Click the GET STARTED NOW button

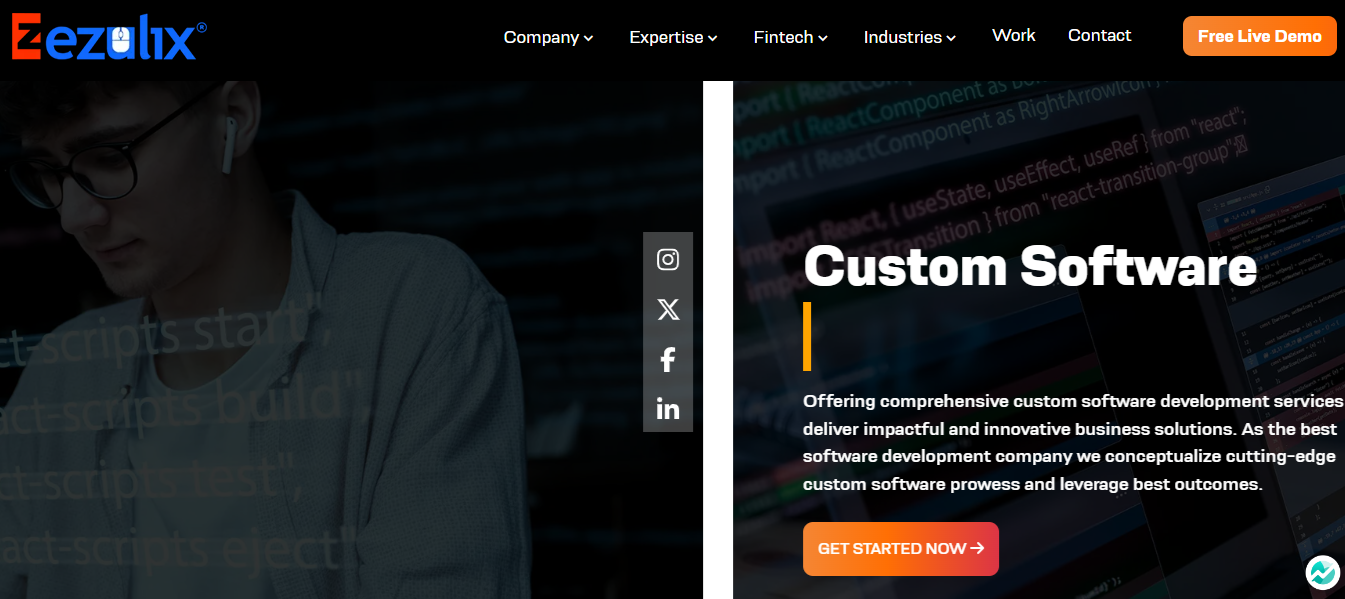coord(900,549)
